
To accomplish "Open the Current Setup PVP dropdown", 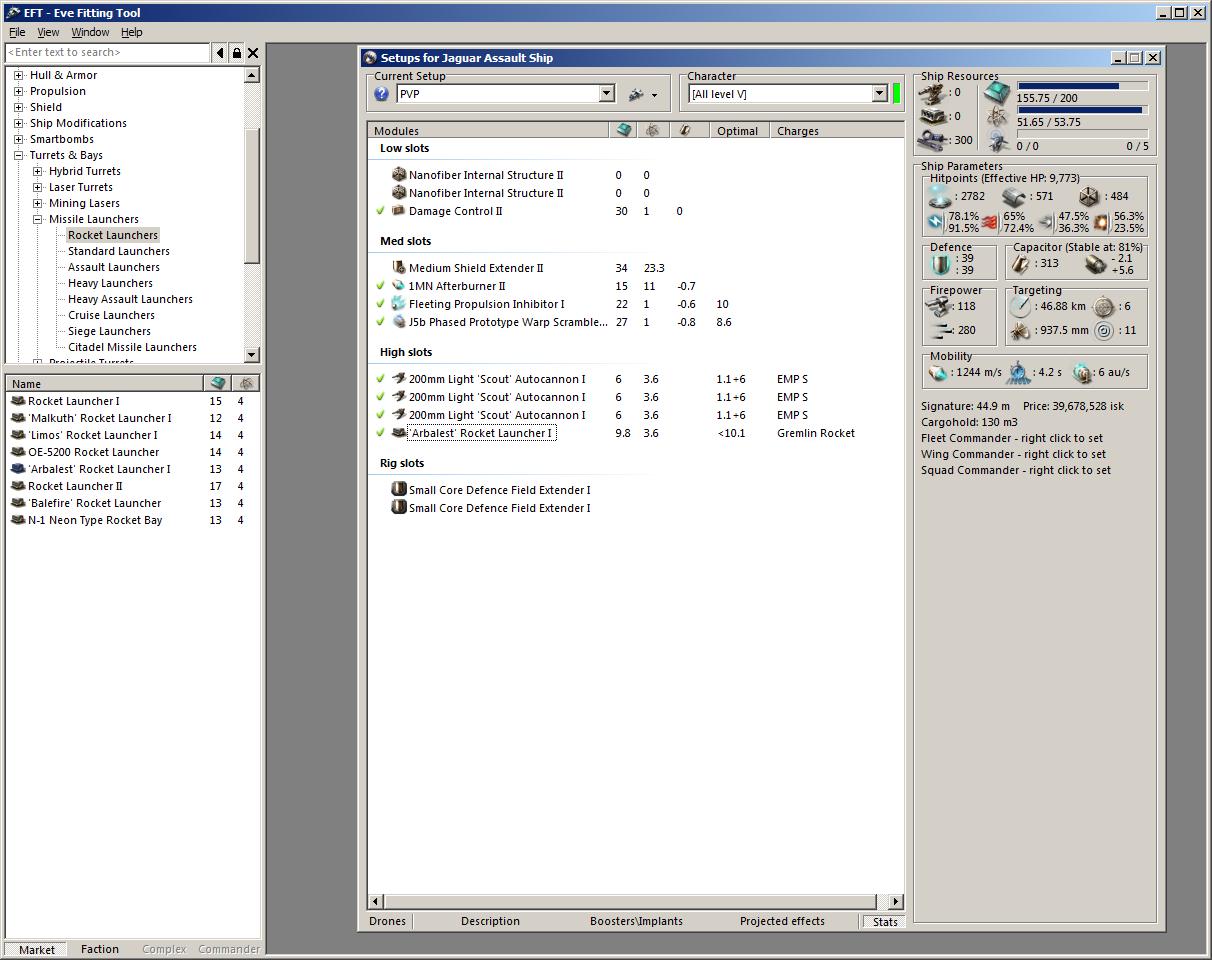I will click(x=606, y=94).
